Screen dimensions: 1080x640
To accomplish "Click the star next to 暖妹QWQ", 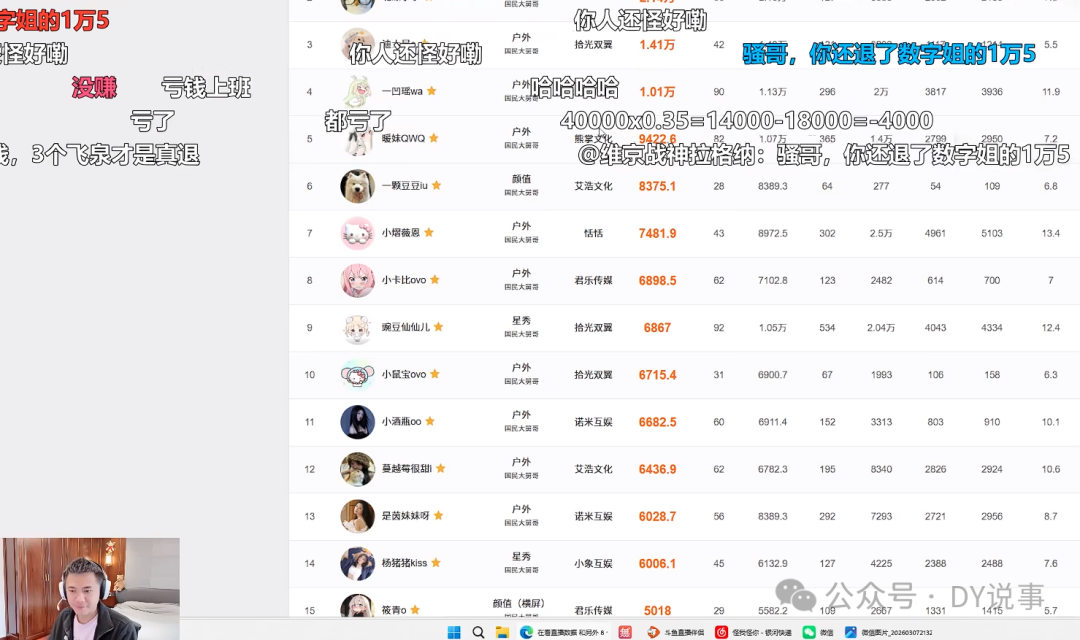I will [x=434, y=138].
